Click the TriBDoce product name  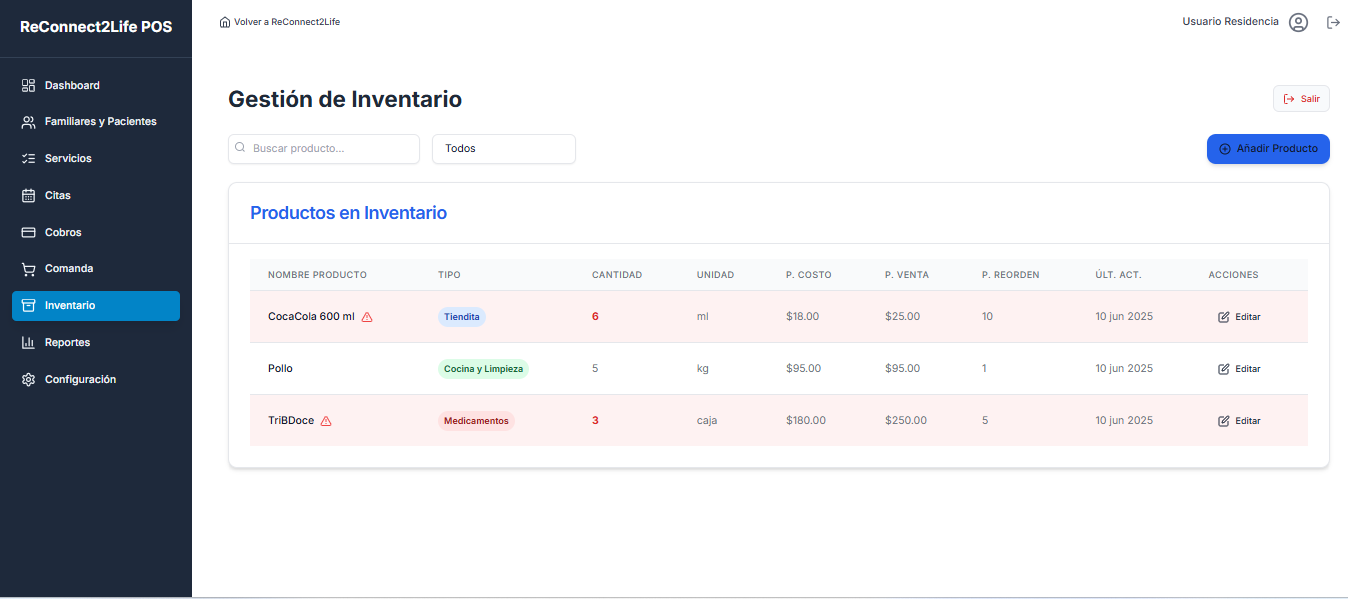pyautogui.click(x=291, y=421)
